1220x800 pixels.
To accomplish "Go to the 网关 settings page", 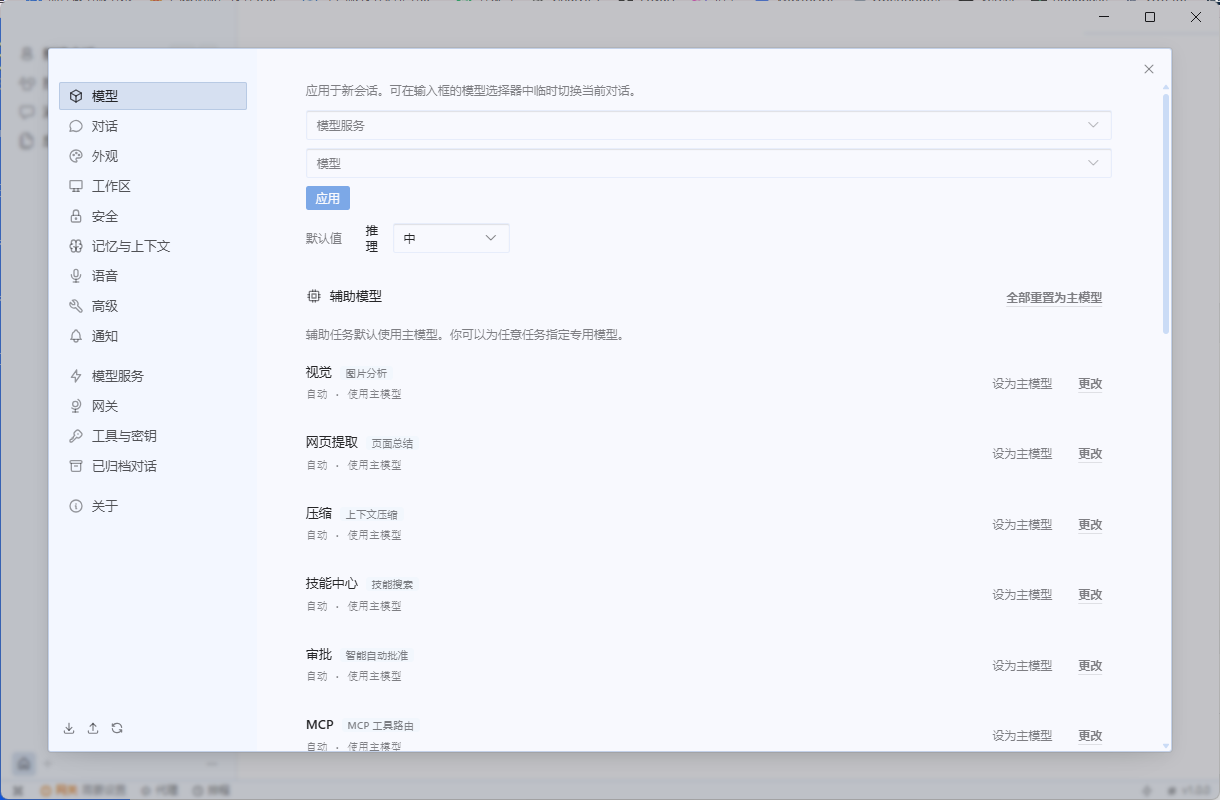I will pos(153,406).
